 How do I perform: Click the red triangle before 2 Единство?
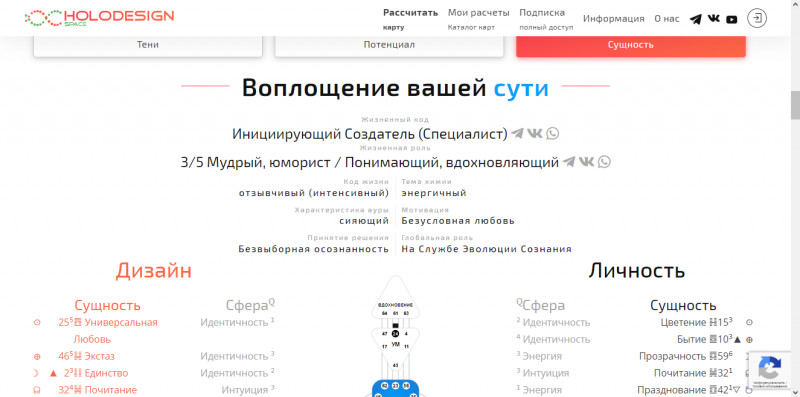click(53, 373)
